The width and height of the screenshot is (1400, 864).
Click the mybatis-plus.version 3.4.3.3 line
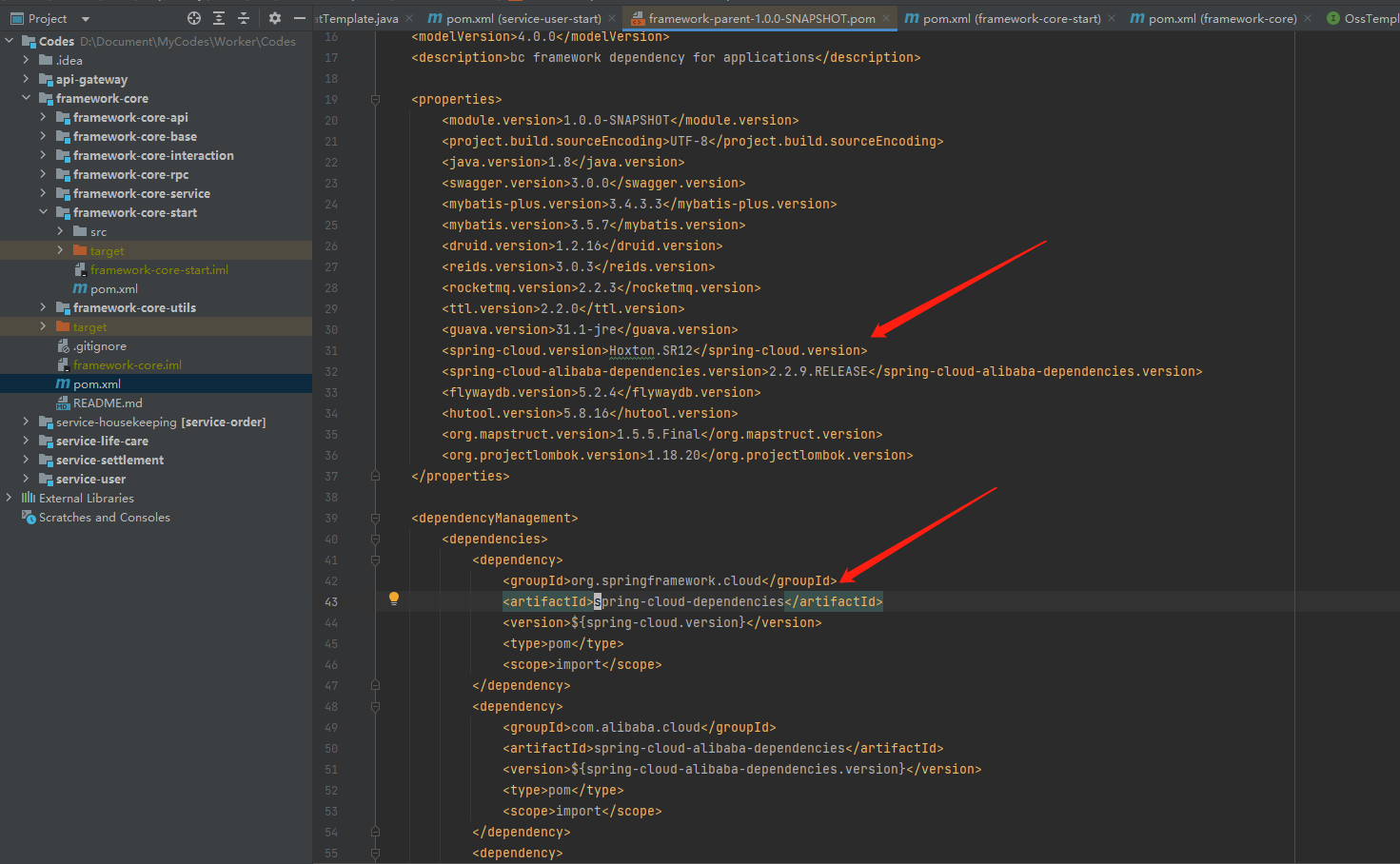pyautogui.click(x=640, y=204)
